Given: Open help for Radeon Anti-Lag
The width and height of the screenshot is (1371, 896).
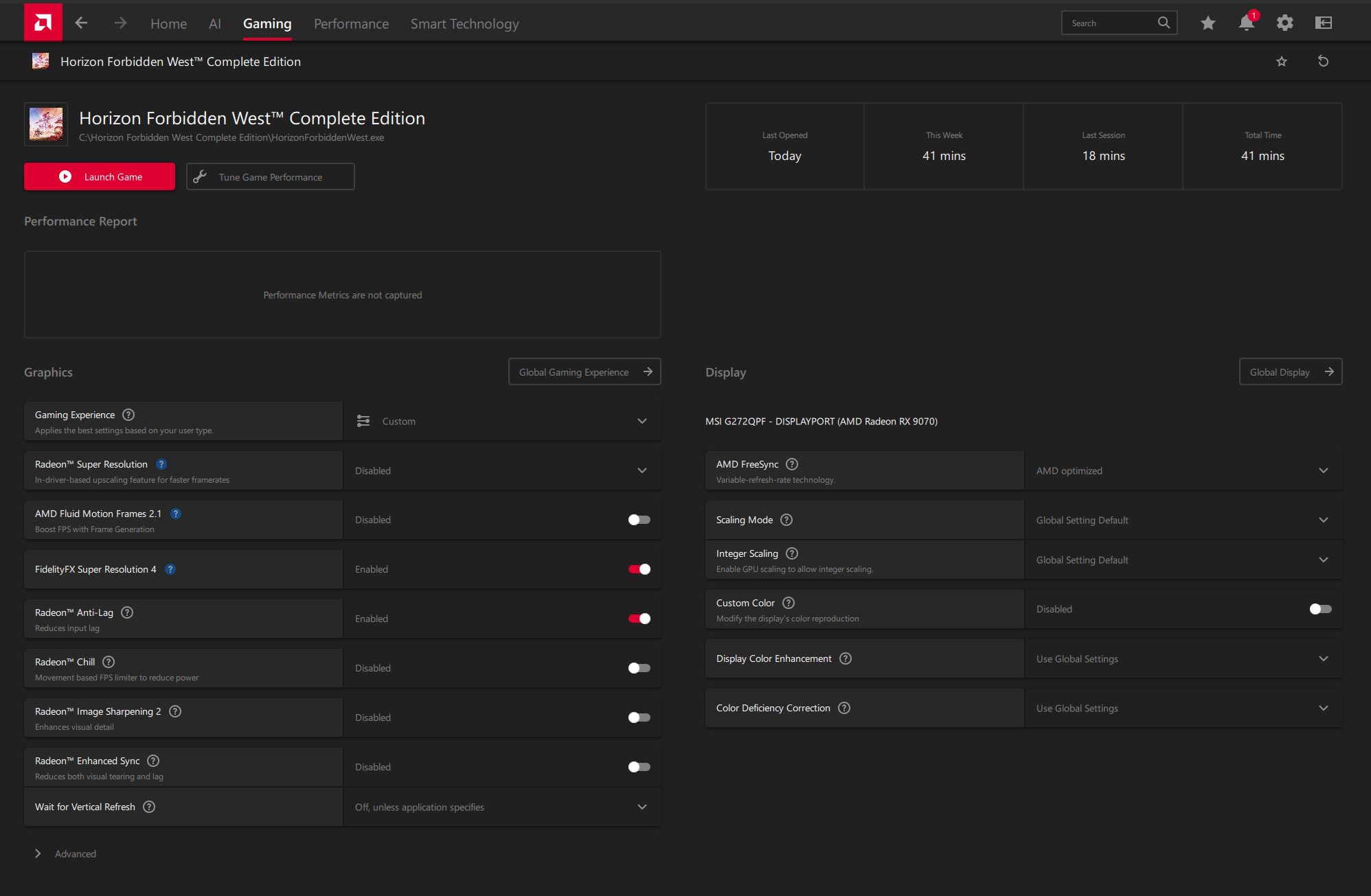Looking at the screenshot, I should tap(127, 612).
